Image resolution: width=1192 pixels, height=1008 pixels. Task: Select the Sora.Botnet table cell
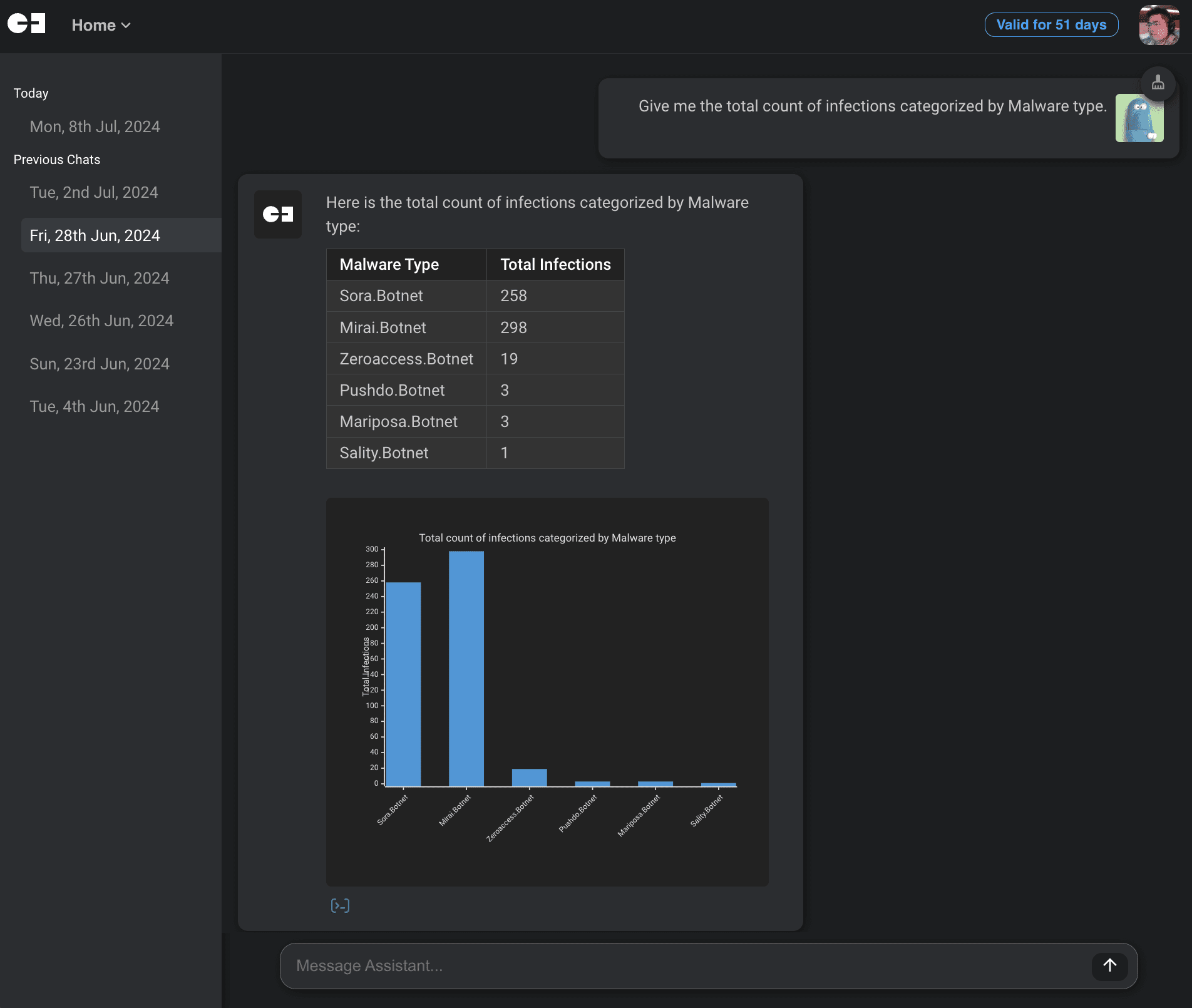tap(406, 296)
